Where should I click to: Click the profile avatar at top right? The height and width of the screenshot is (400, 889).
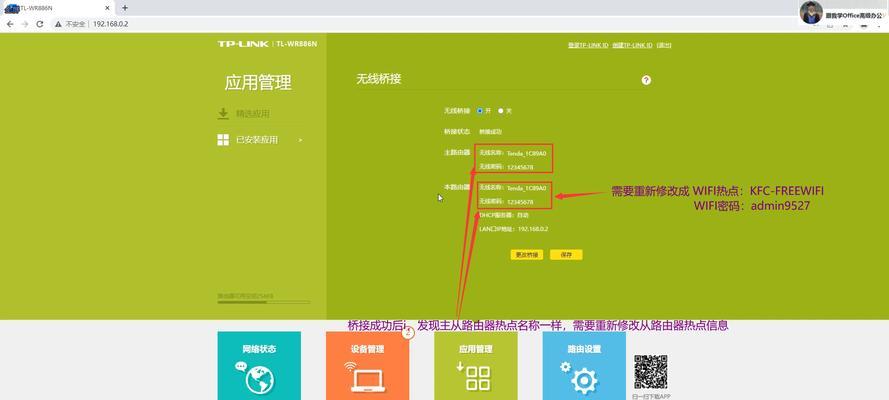811,12
